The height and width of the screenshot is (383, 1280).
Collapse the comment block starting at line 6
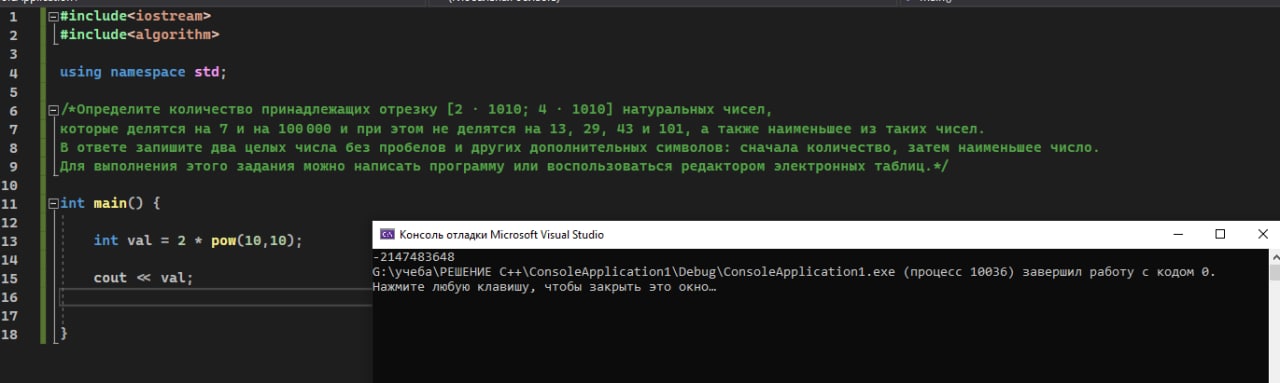point(53,110)
